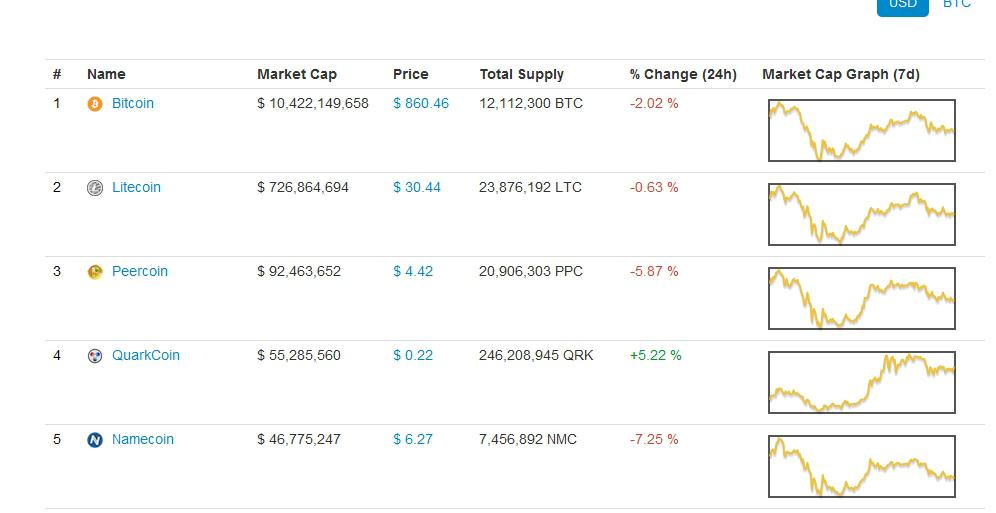Sort table by Market Cap header
Screen dimensions: 996x513
click(x=297, y=74)
